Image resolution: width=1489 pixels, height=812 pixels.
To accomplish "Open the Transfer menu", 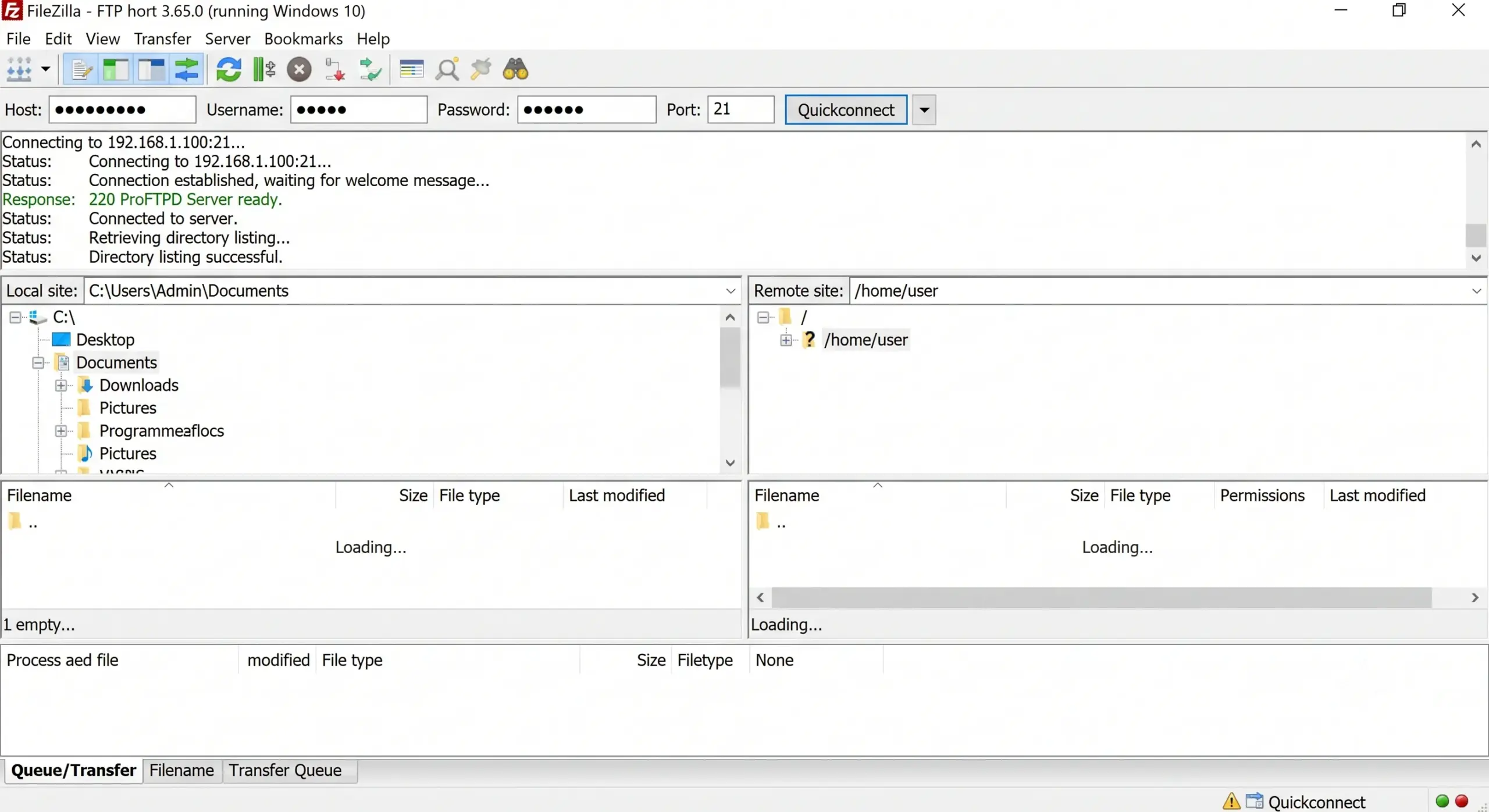I will (162, 39).
